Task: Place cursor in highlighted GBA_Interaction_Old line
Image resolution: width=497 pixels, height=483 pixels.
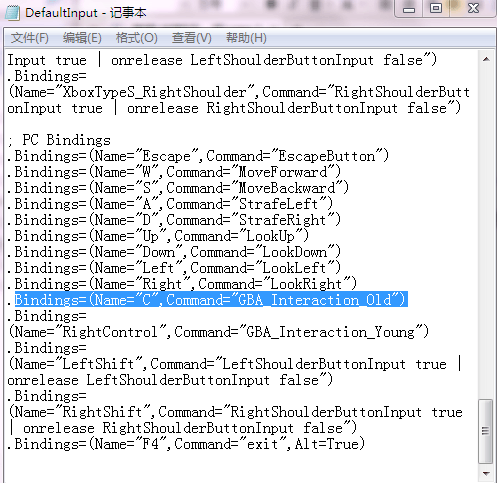Action: click(211, 300)
